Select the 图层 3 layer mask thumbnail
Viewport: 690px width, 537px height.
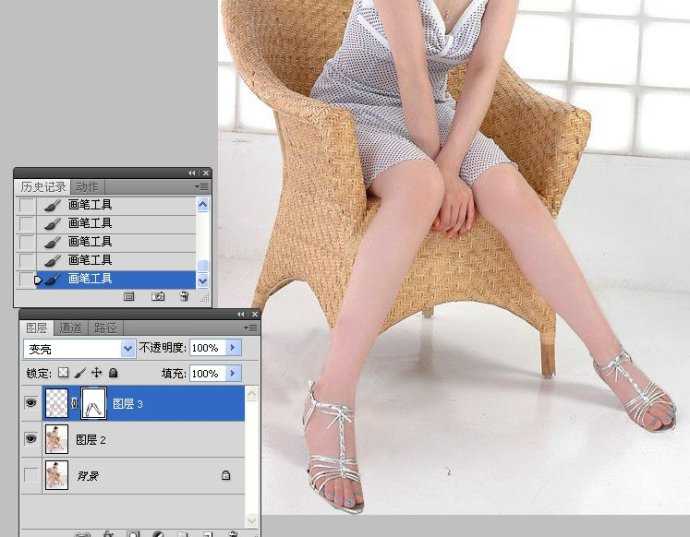pyautogui.click(x=94, y=403)
